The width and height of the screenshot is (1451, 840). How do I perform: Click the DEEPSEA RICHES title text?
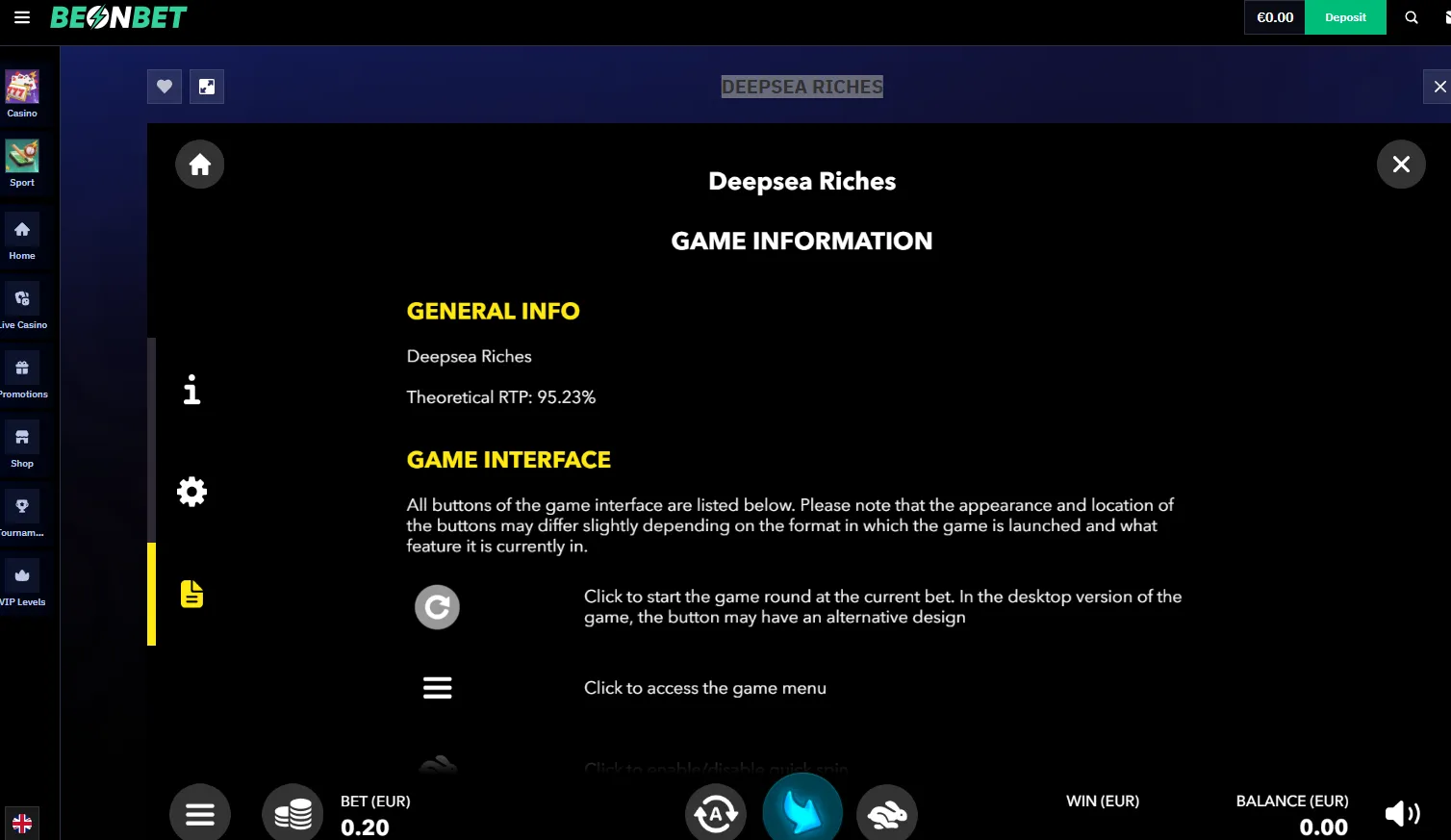(x=802, y=87)
